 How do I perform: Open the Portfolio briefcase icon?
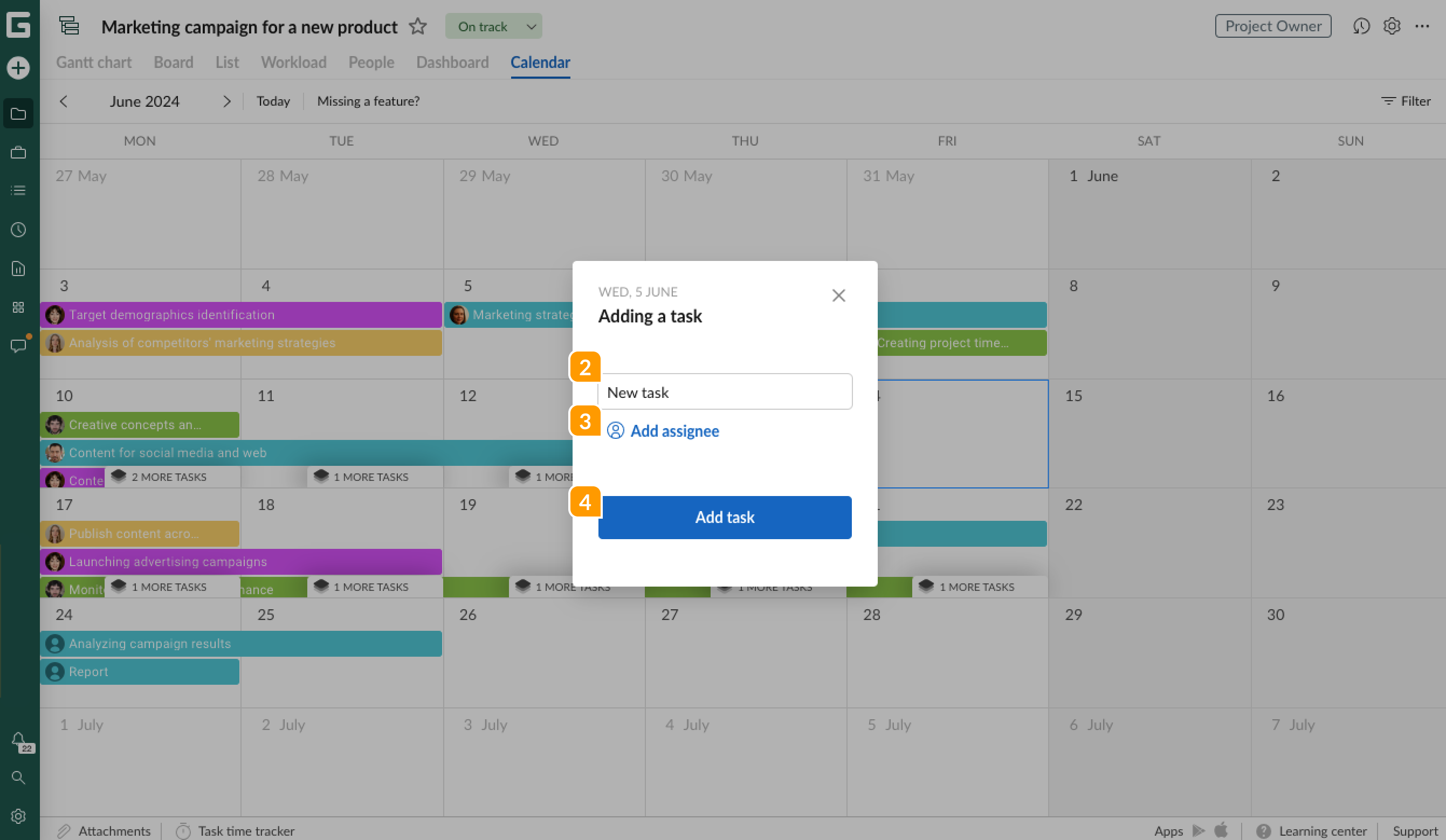coord(19,152)
